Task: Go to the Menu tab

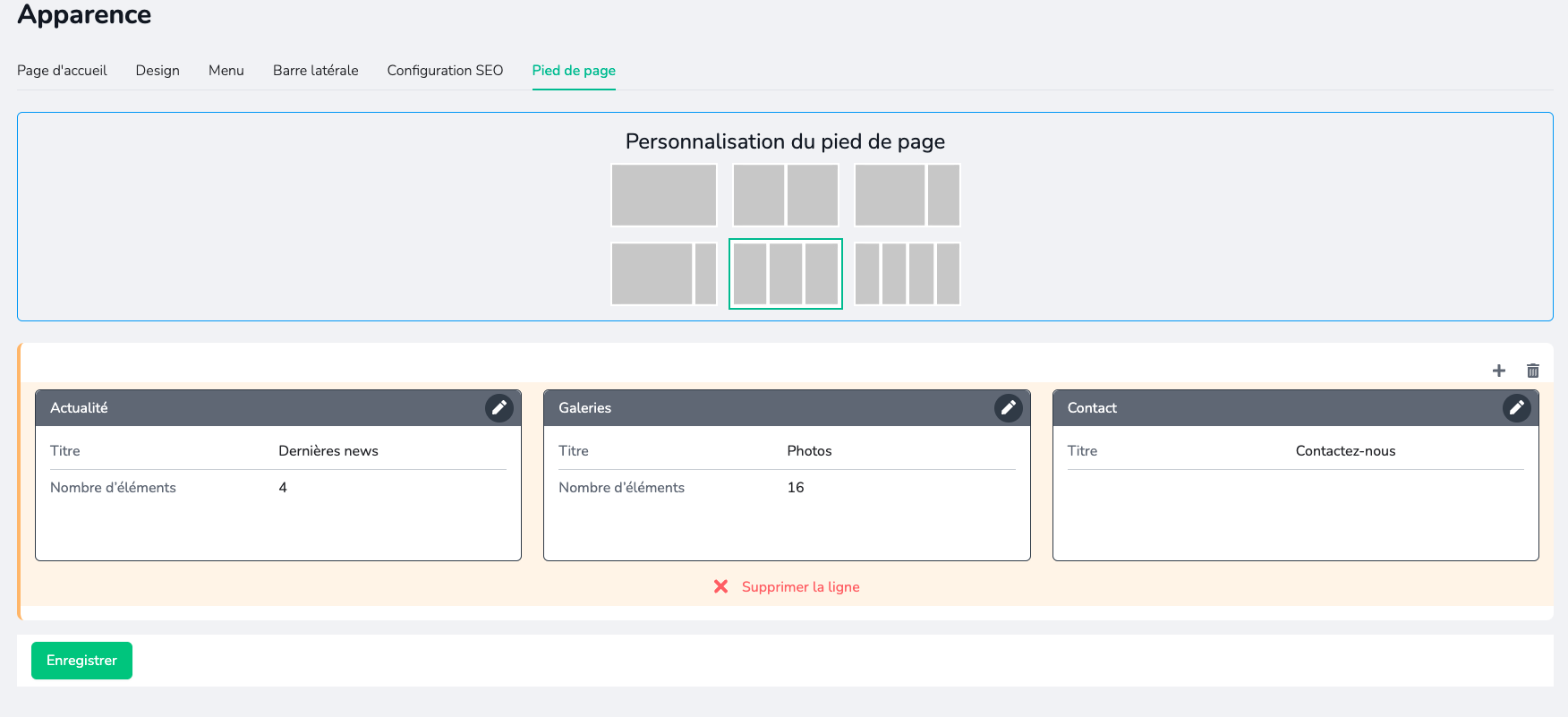Action: pos(226,71)
